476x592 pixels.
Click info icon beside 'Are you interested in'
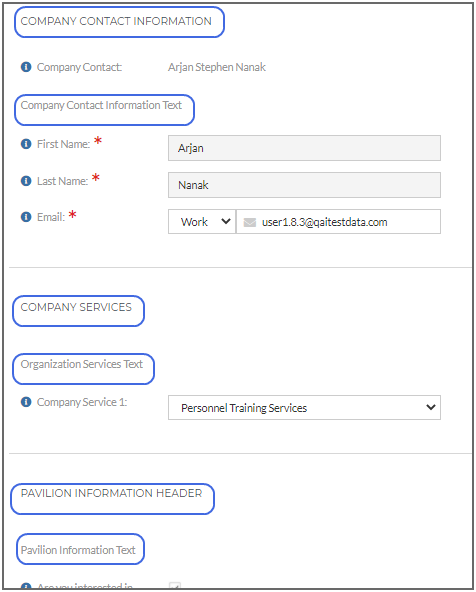pos(26,586)
